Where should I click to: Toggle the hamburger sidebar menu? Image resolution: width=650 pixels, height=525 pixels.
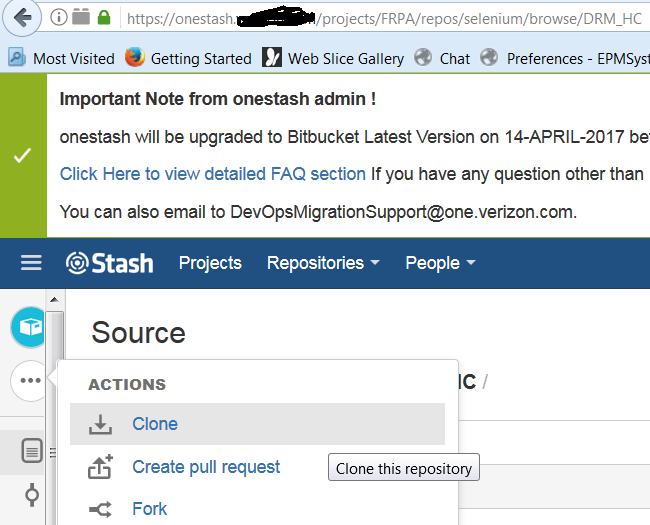tap(31, 262)
